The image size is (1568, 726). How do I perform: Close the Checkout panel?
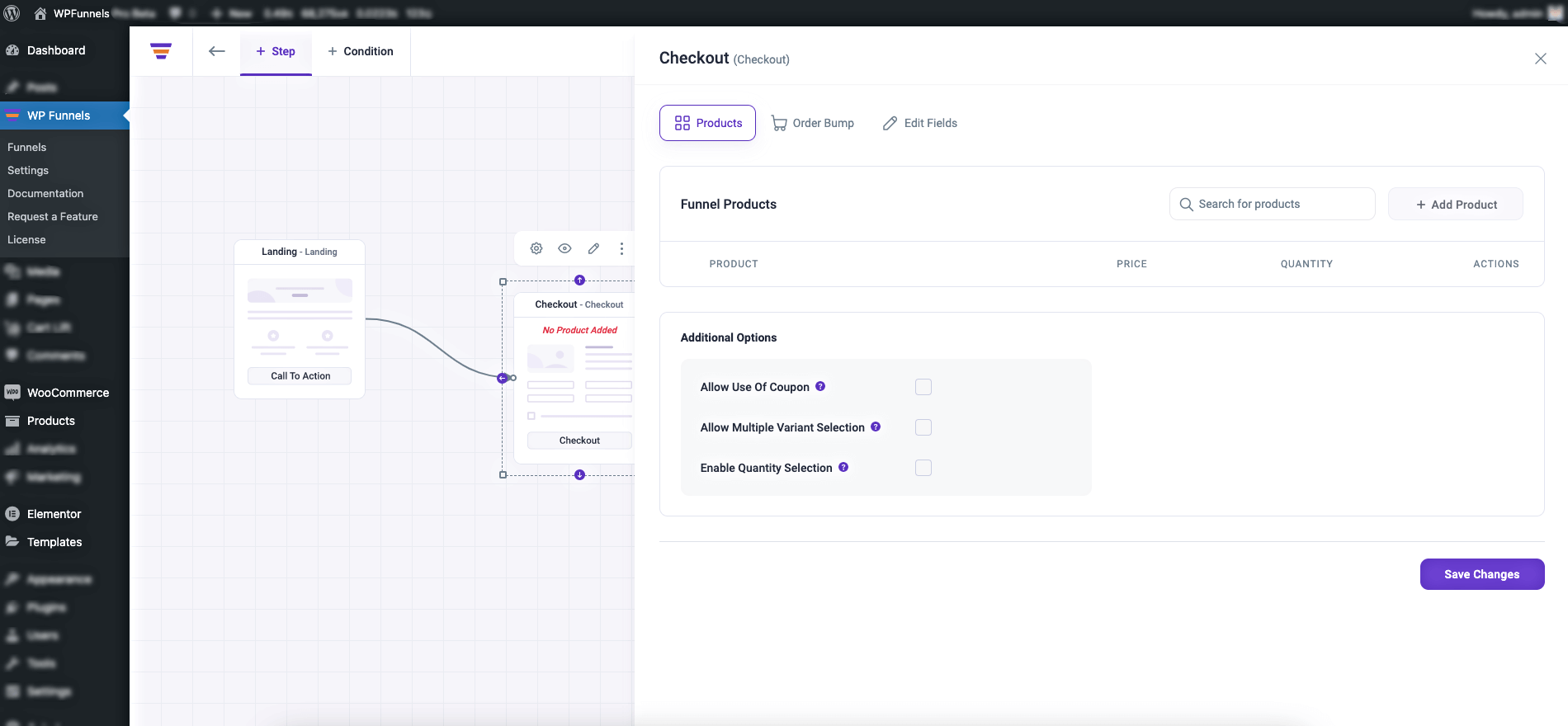click(x=1540, y=59)
